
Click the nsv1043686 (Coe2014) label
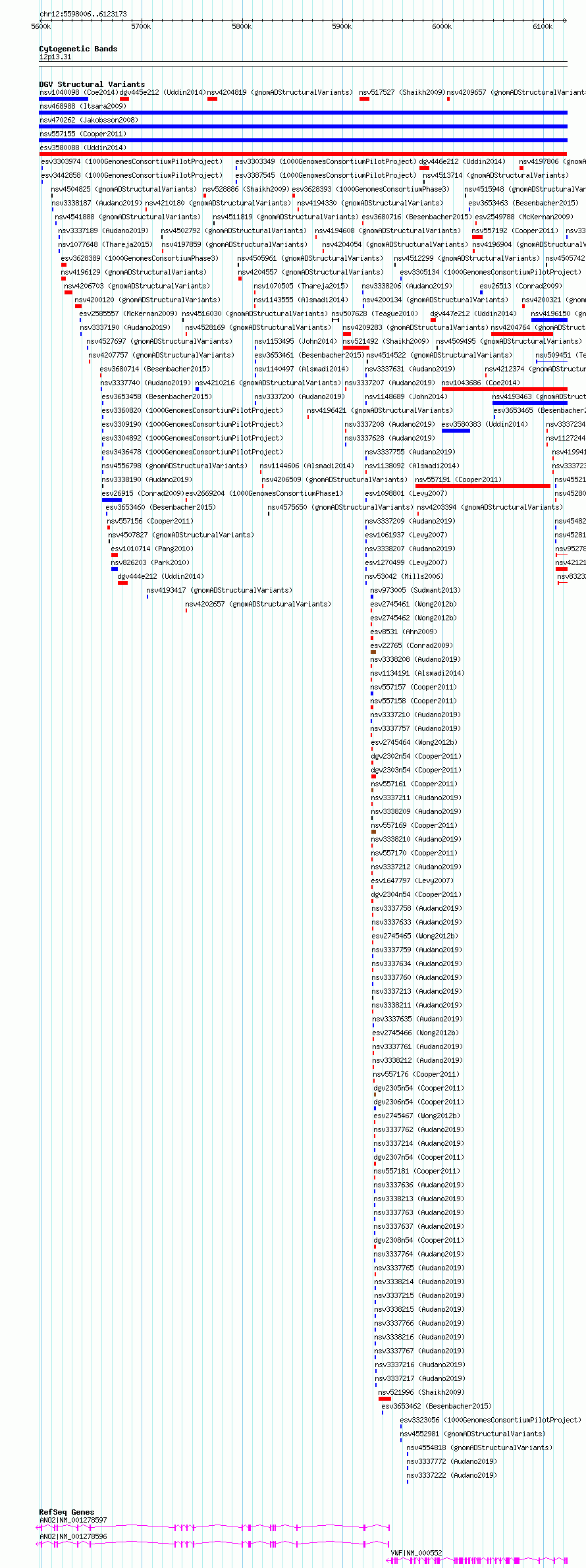point(481,383)
